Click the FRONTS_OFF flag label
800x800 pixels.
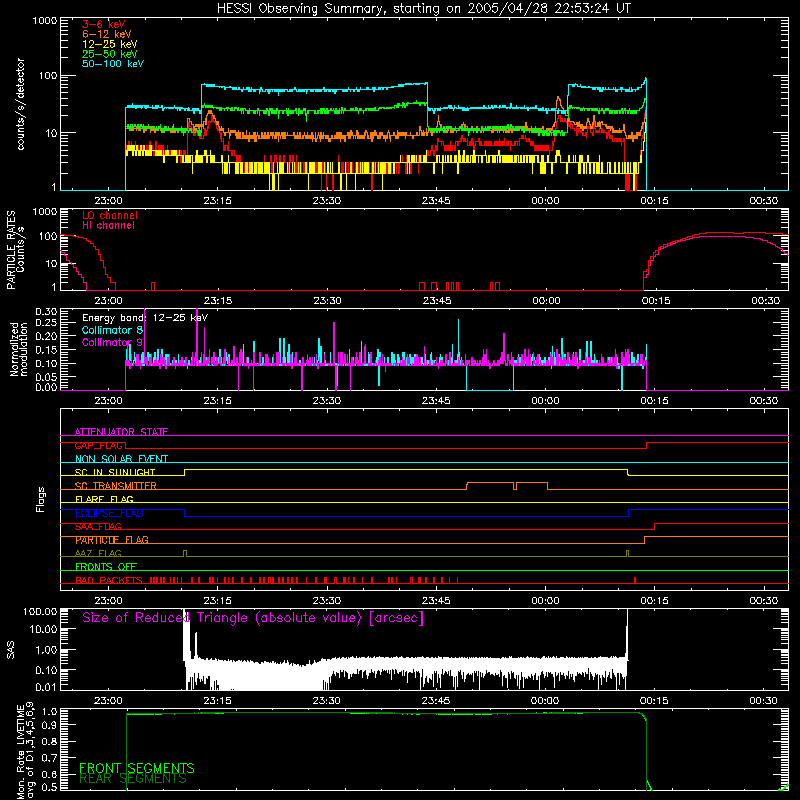(106, 567)
